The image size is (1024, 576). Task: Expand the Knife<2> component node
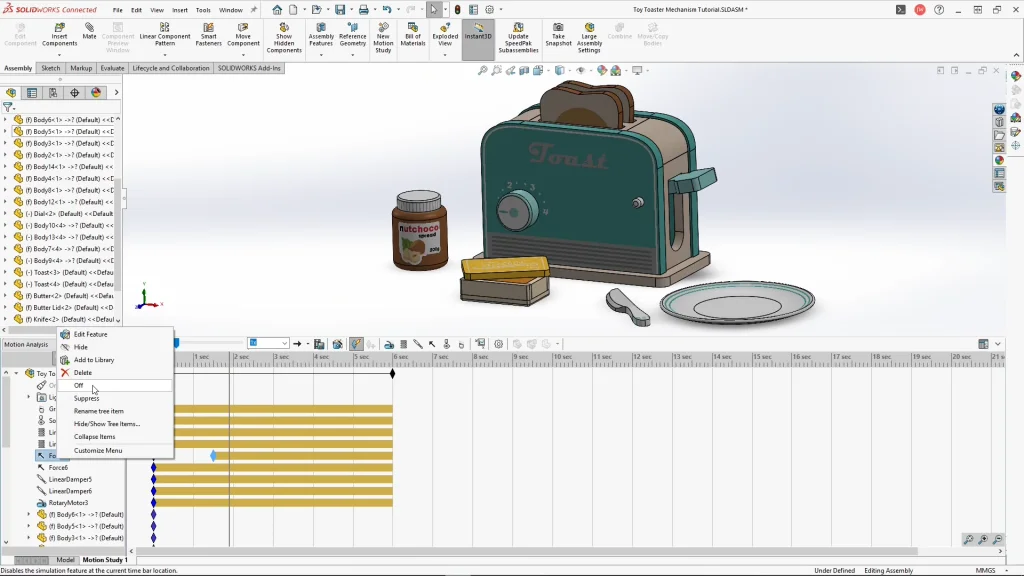click(5, 319)
